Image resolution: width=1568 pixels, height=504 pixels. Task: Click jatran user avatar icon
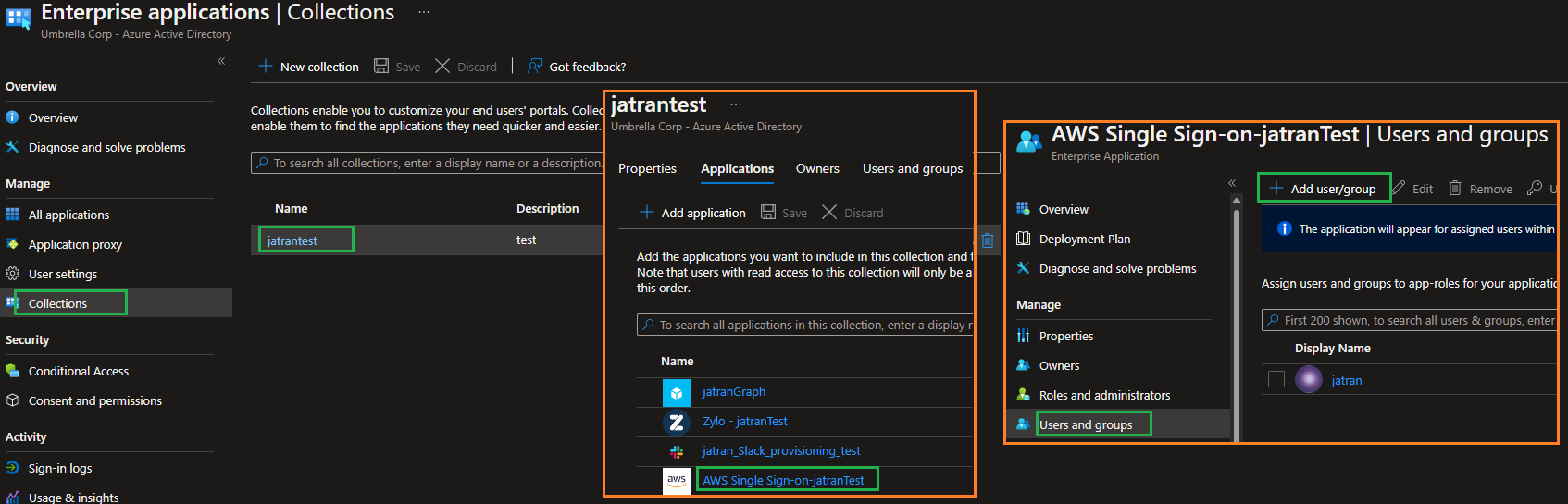point(1308,380)
